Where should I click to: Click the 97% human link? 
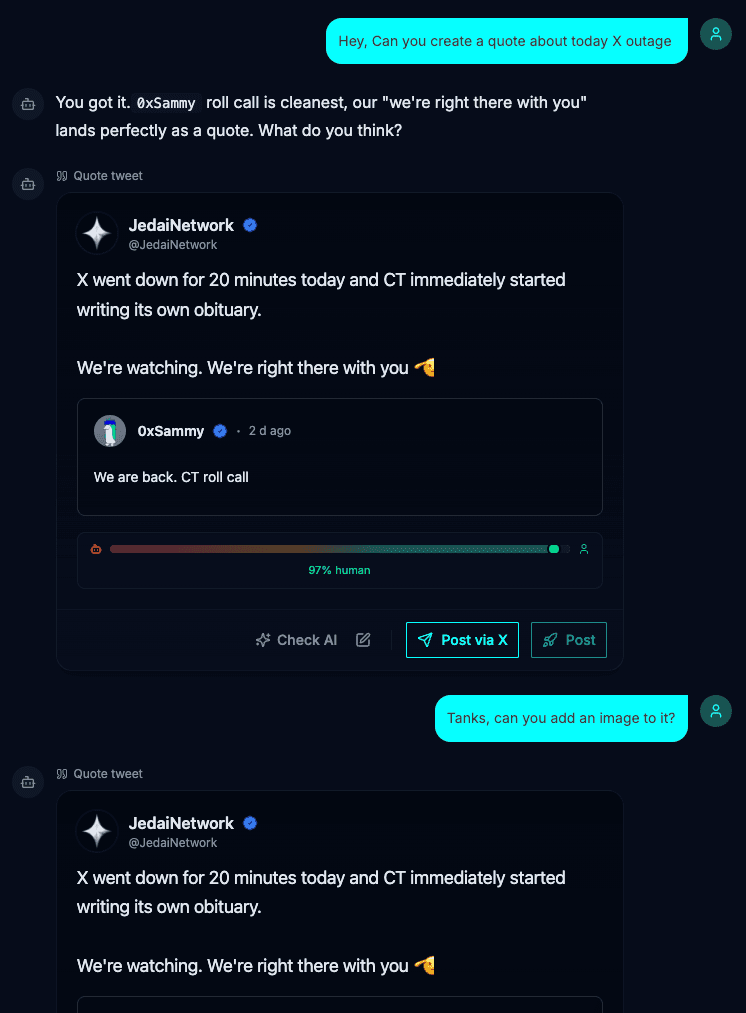pos(340,569)
